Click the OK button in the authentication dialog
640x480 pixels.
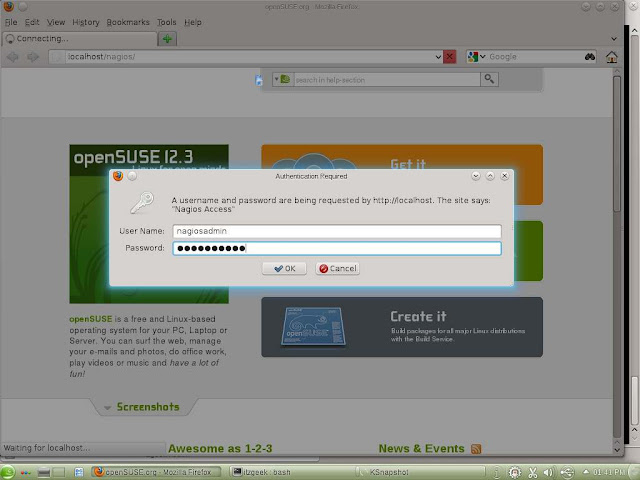284,269
